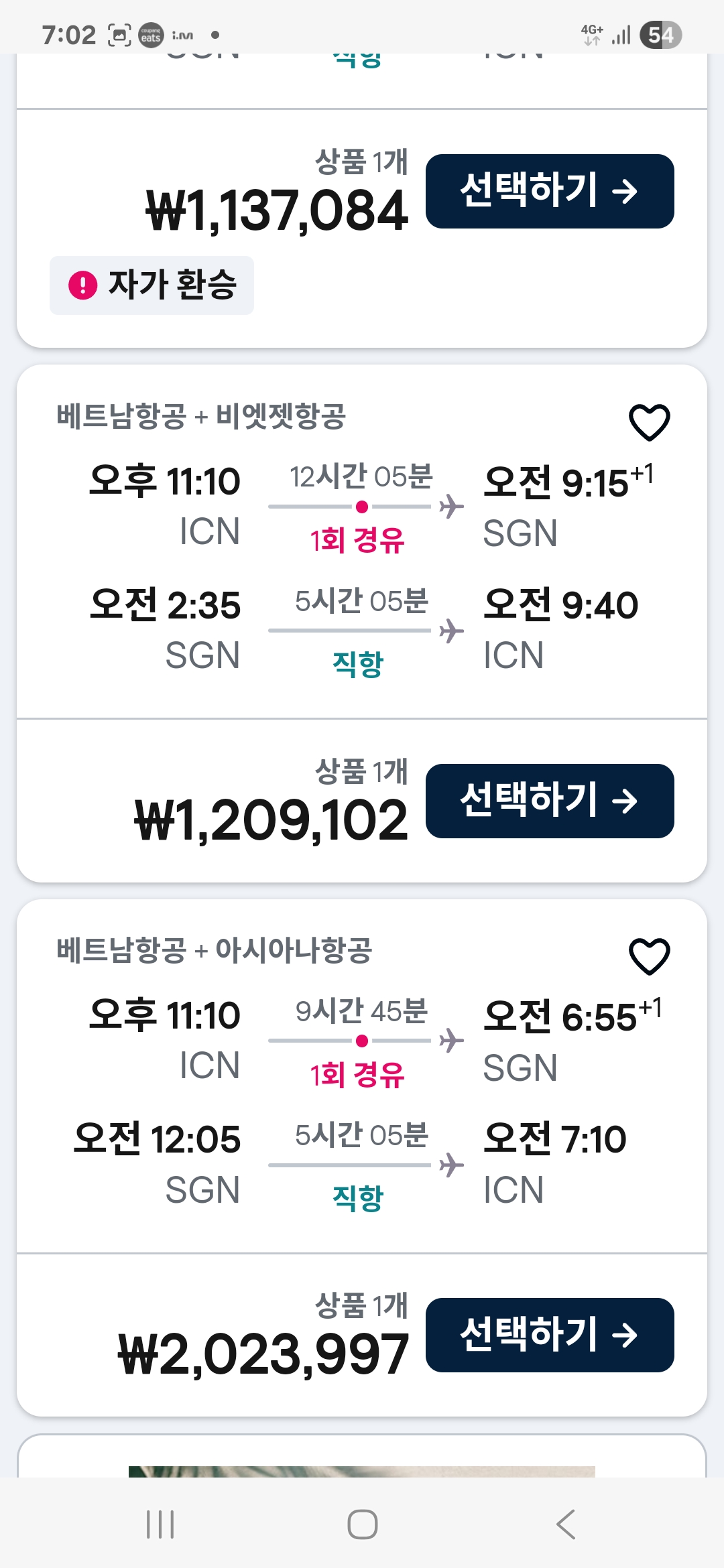Screen dimensions: 724x1568
Task: Open the recent apps navigation icon
Action: point(160,1524)
